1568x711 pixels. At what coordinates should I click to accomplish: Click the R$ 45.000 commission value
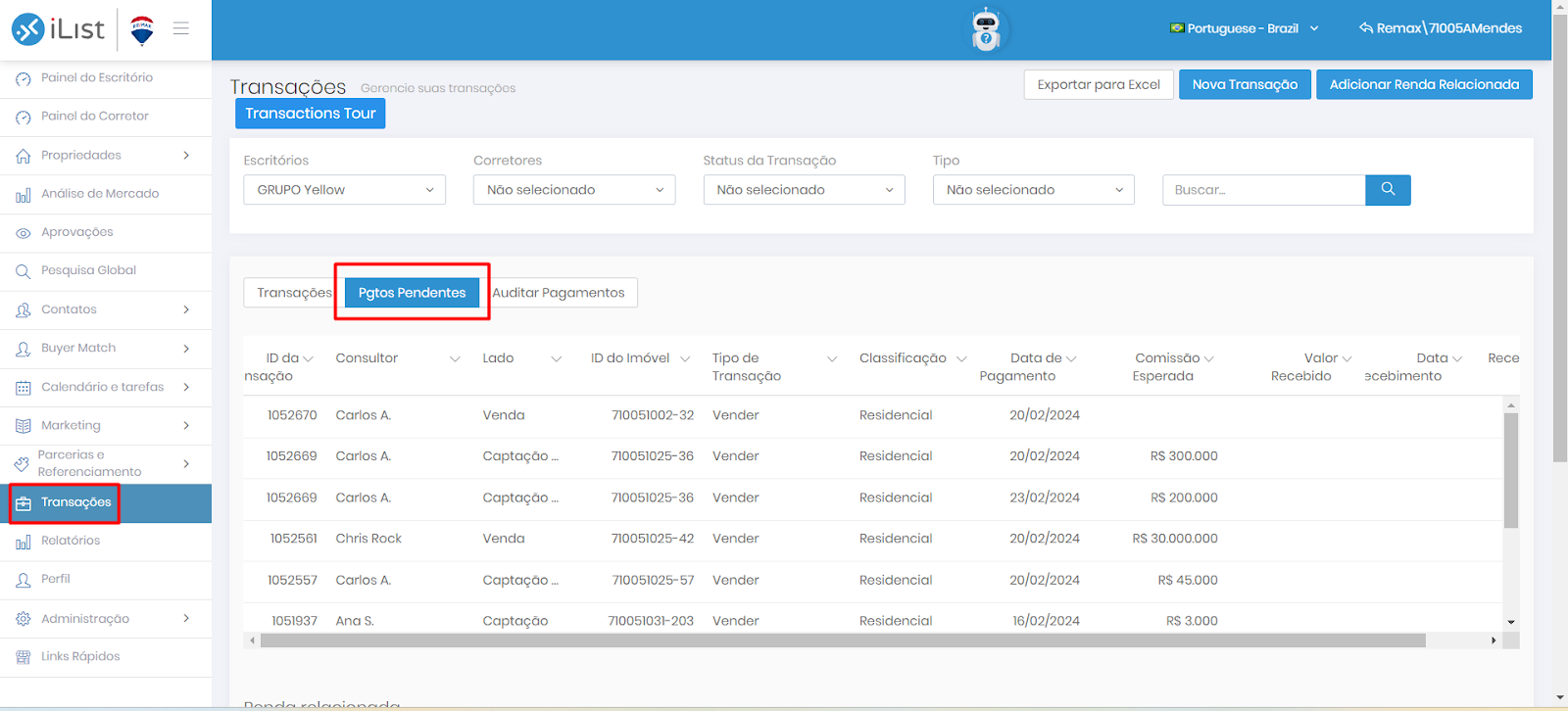pos(1188,580)
